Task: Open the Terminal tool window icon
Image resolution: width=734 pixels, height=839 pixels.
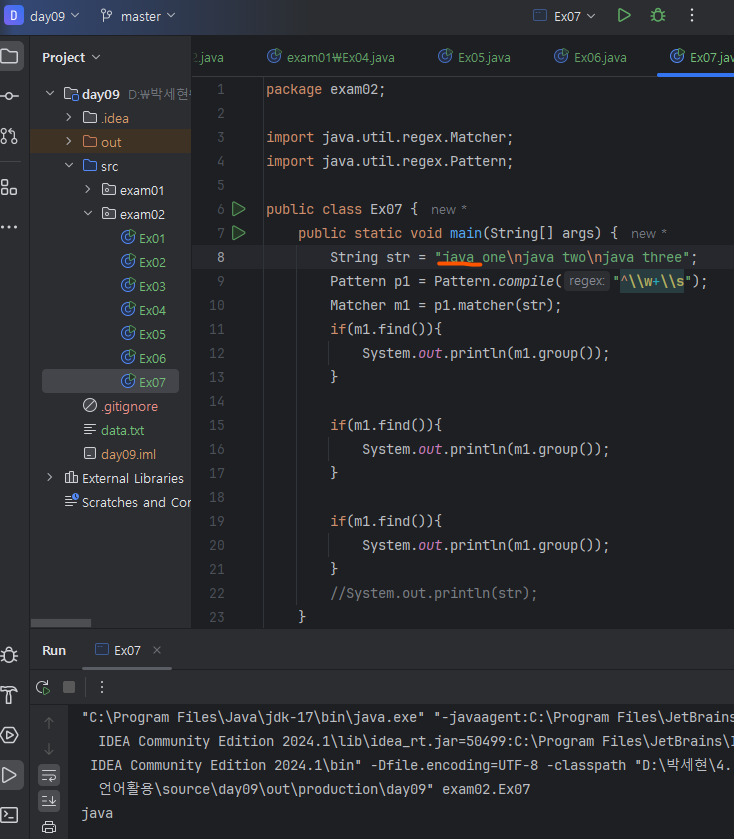Action: [9, 814]
